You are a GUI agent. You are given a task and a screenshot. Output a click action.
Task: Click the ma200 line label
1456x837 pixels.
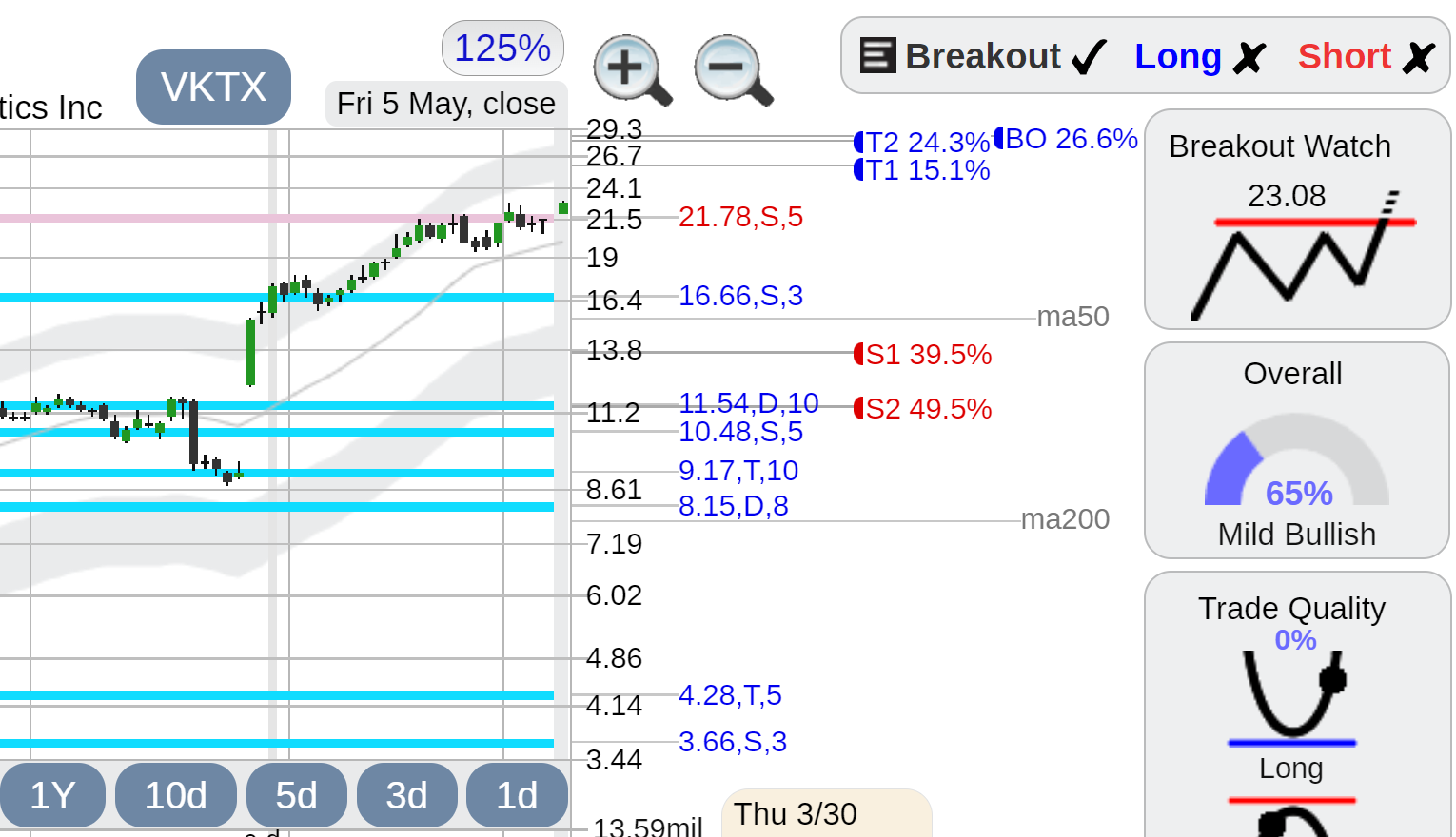click(1066, 519)
